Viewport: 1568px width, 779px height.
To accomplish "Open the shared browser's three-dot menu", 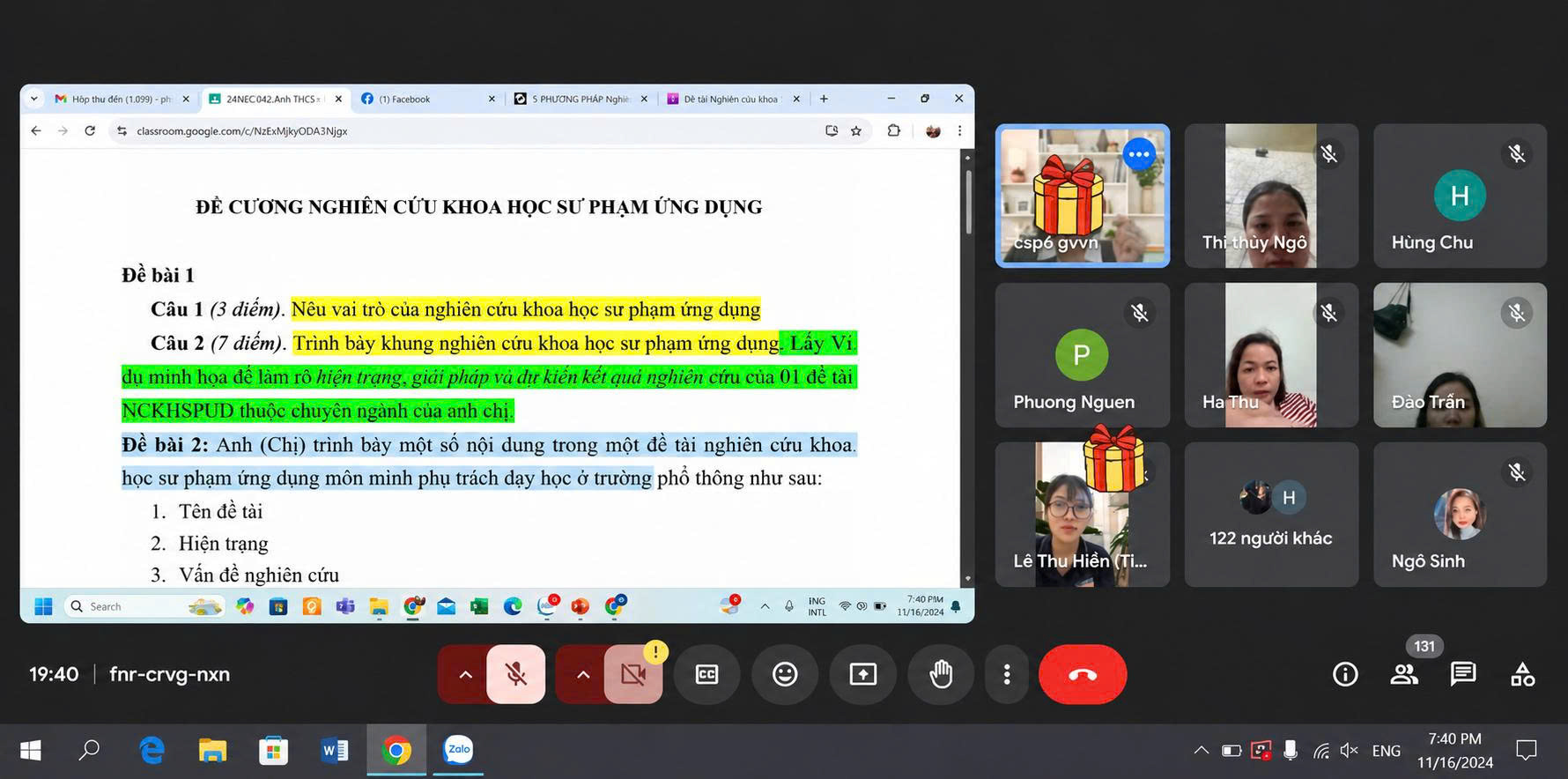I will click(959, 131).
